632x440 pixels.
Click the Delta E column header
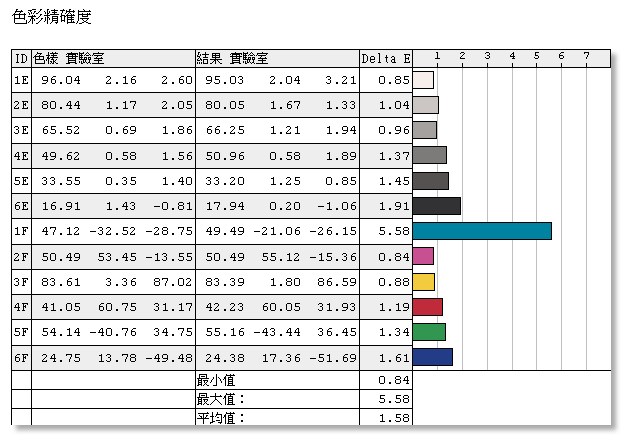tap(385, 57)
